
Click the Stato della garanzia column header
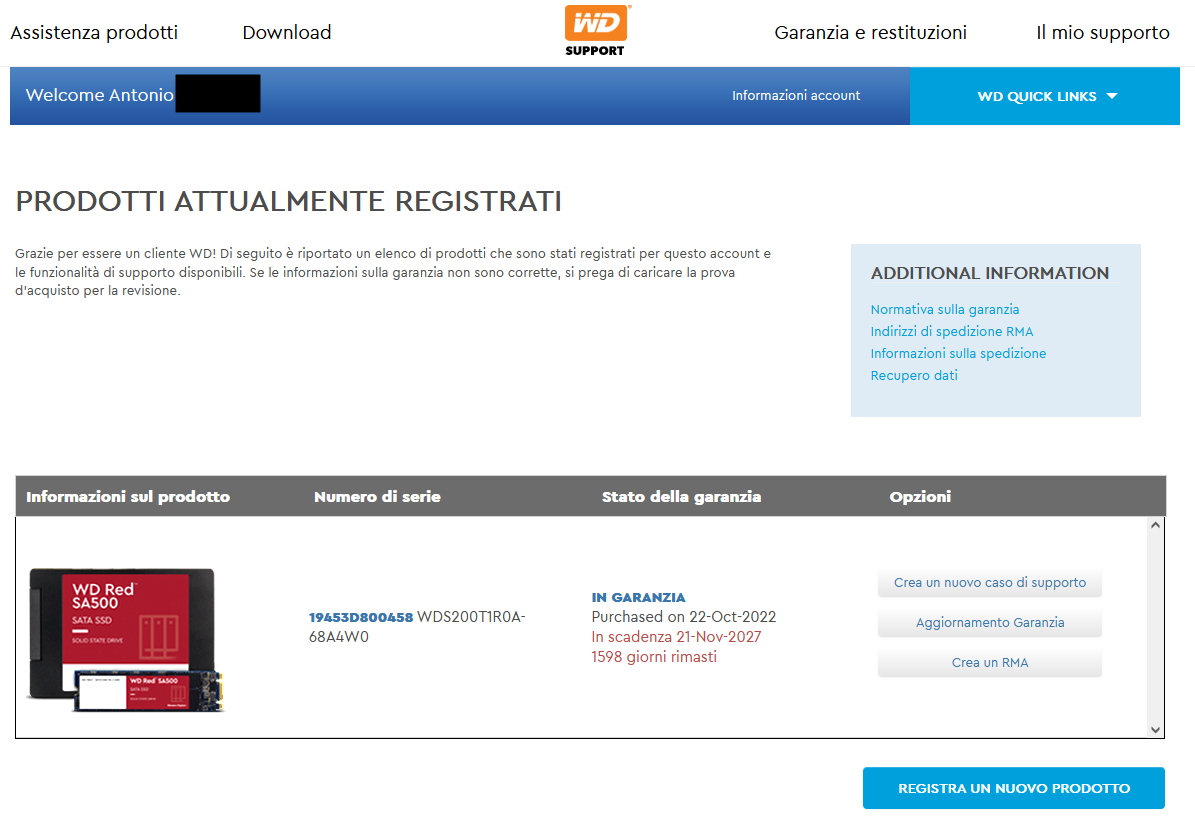pyautogui.click(x=681, y=497)
